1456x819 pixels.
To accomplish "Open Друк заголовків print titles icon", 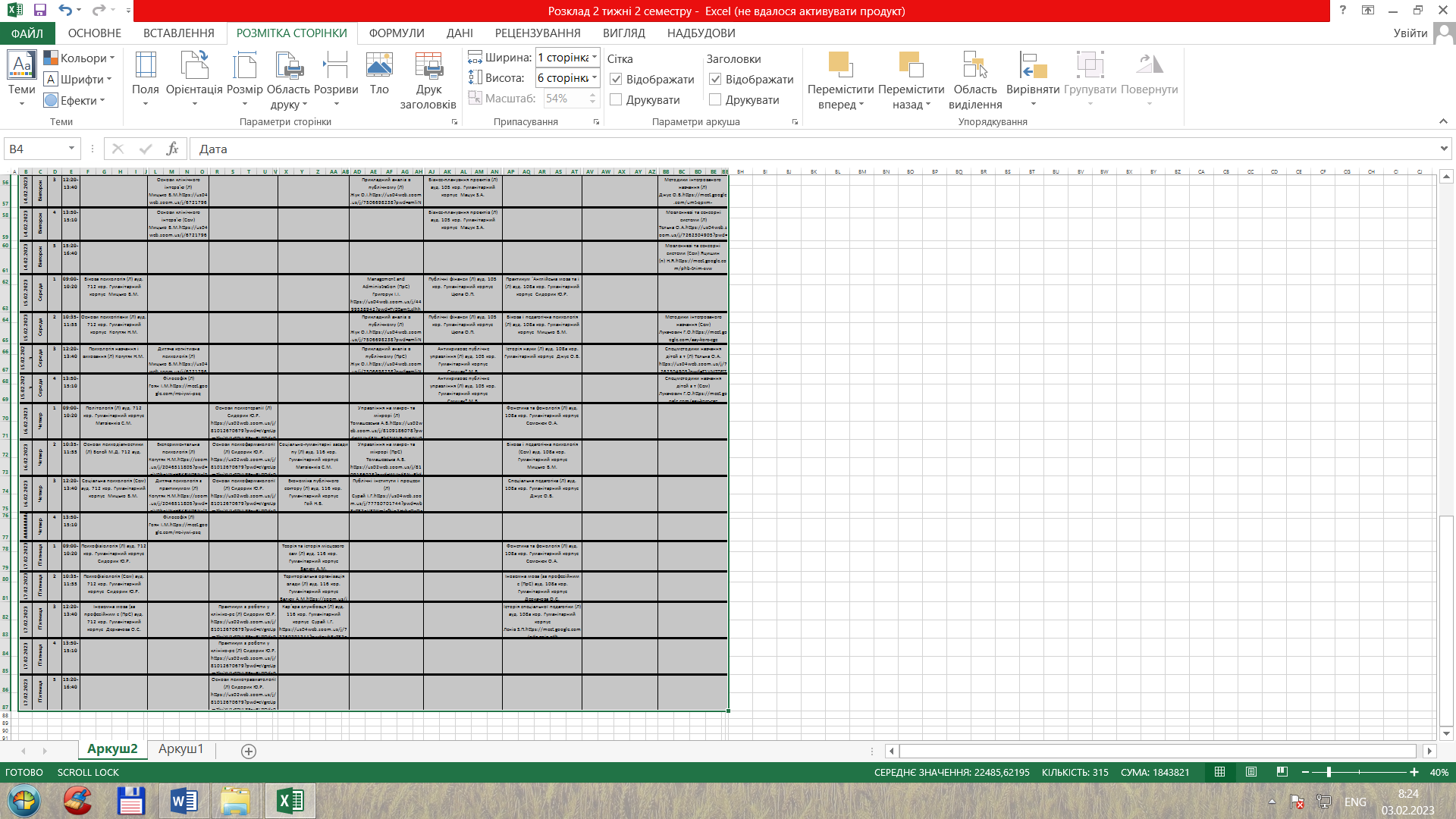I will (x=428, y=80).
